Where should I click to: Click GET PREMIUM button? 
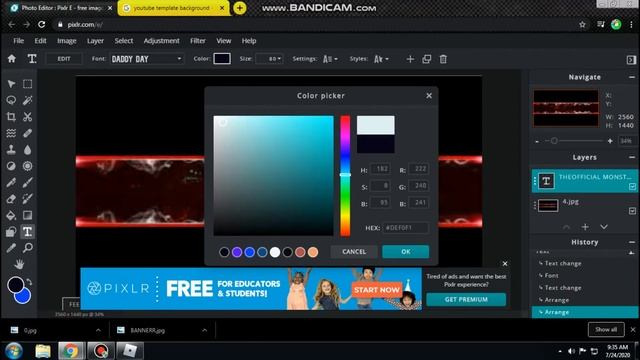click(x=466, y=300)
